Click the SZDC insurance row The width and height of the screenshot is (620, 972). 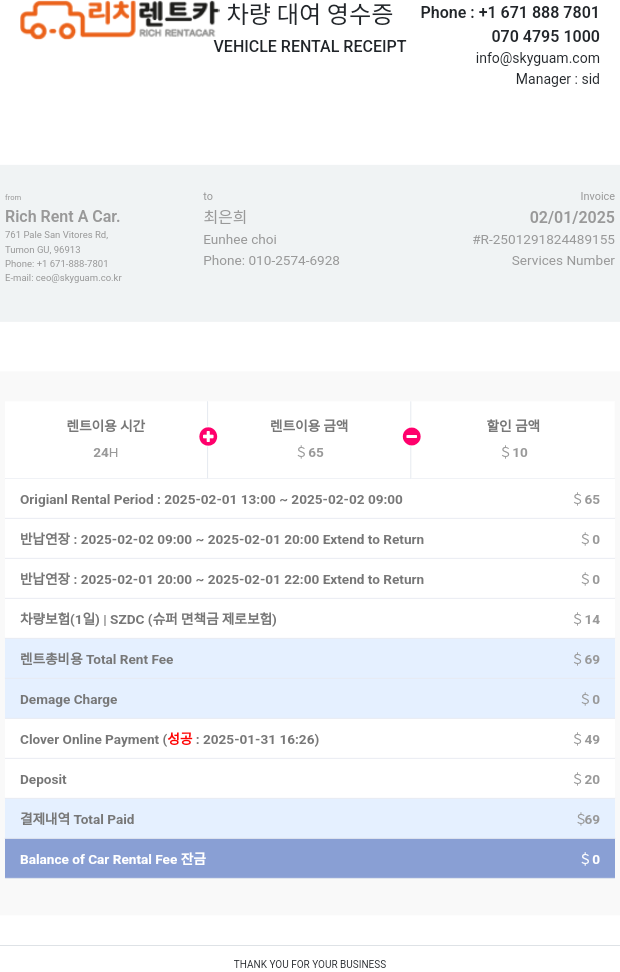pos(310,619)
